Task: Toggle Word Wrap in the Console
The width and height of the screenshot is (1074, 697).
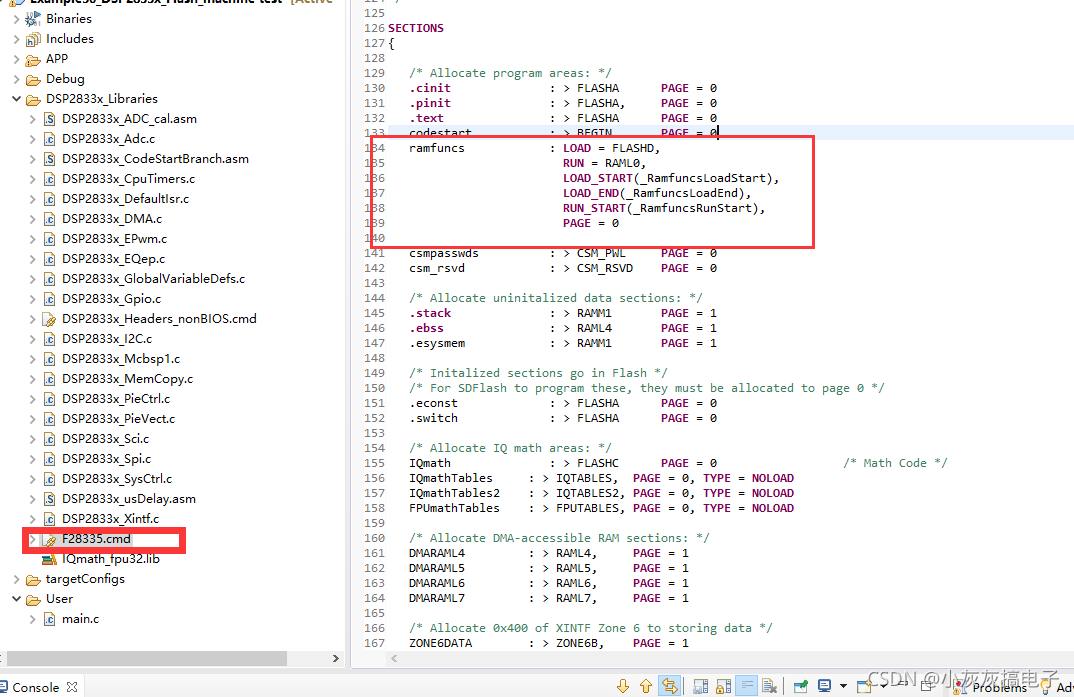Action: click(747, 687)
